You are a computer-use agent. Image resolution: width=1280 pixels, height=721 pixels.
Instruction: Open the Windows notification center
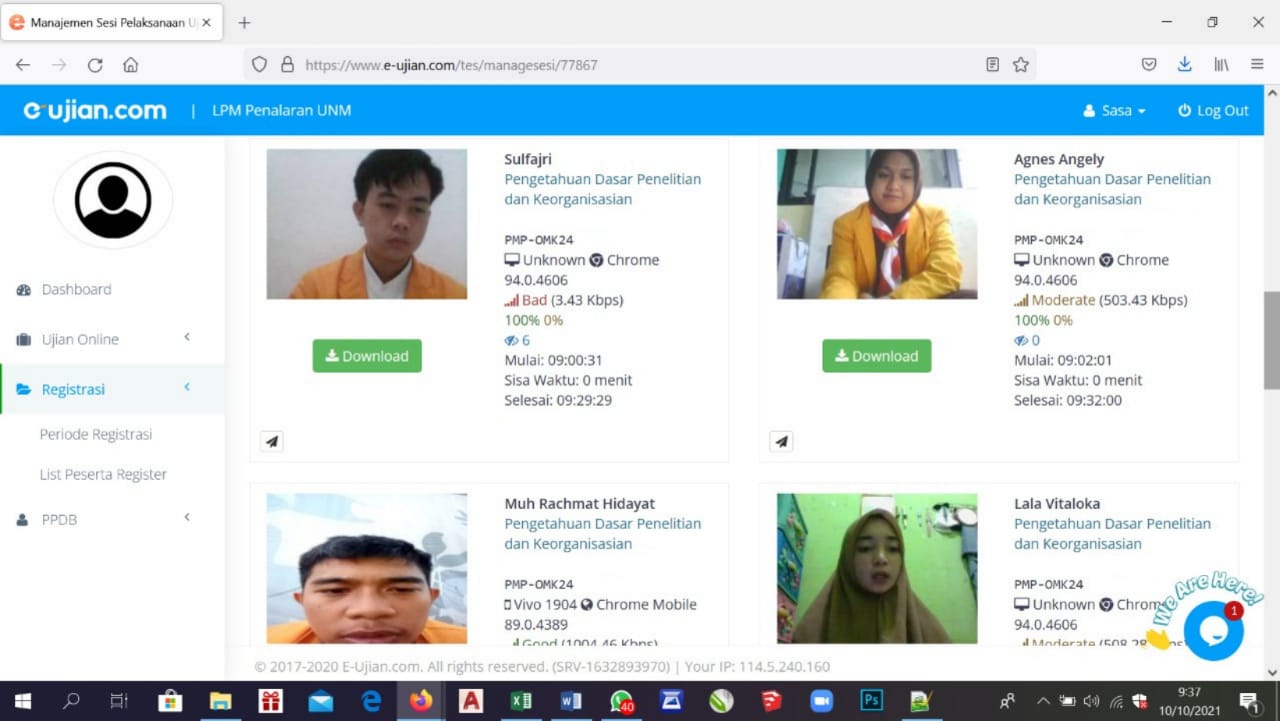[x=1248, y=701]
